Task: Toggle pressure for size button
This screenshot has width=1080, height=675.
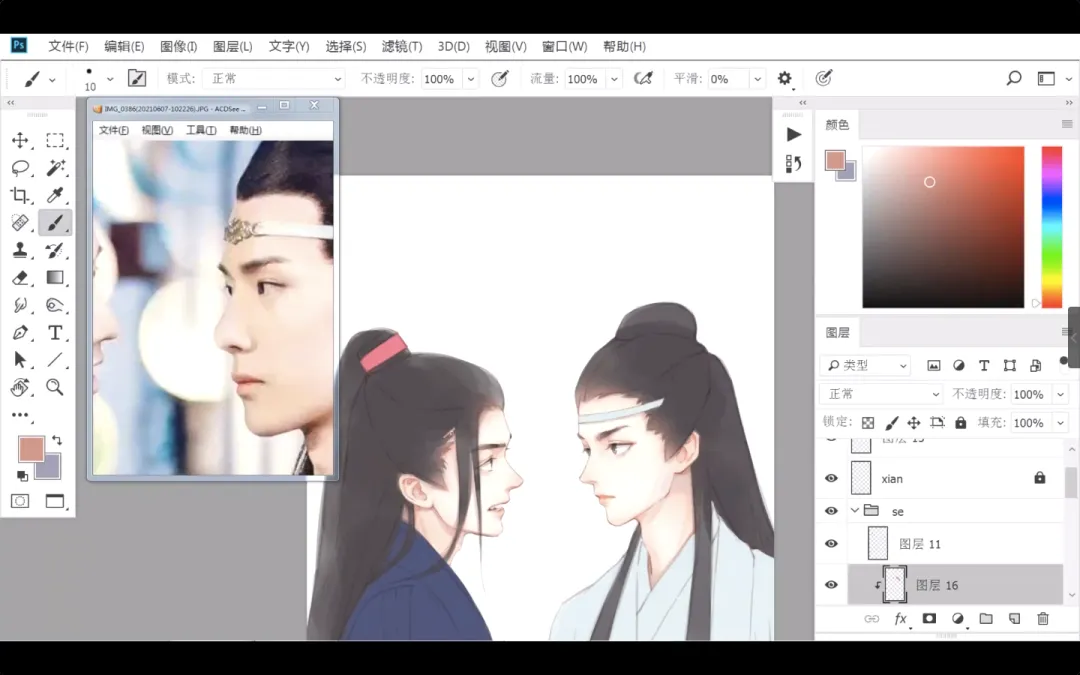Action: [x=824, y=79]
